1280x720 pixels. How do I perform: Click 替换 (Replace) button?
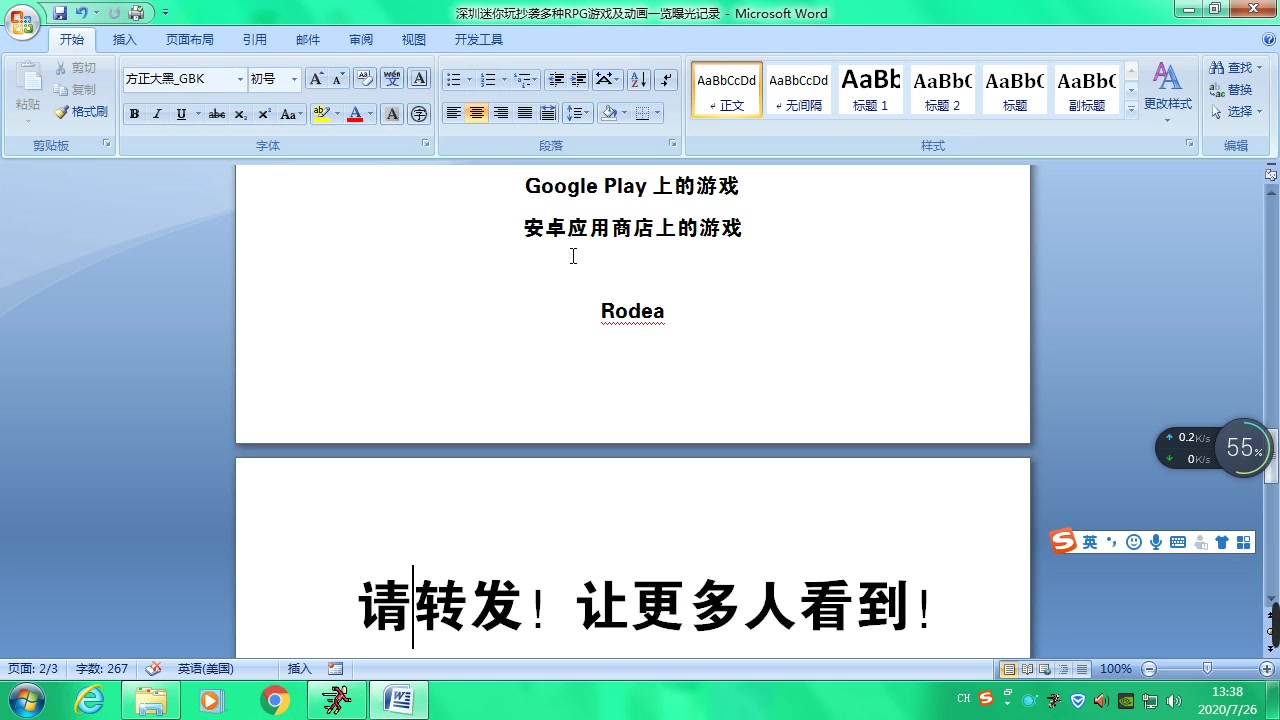point(1231,90)
